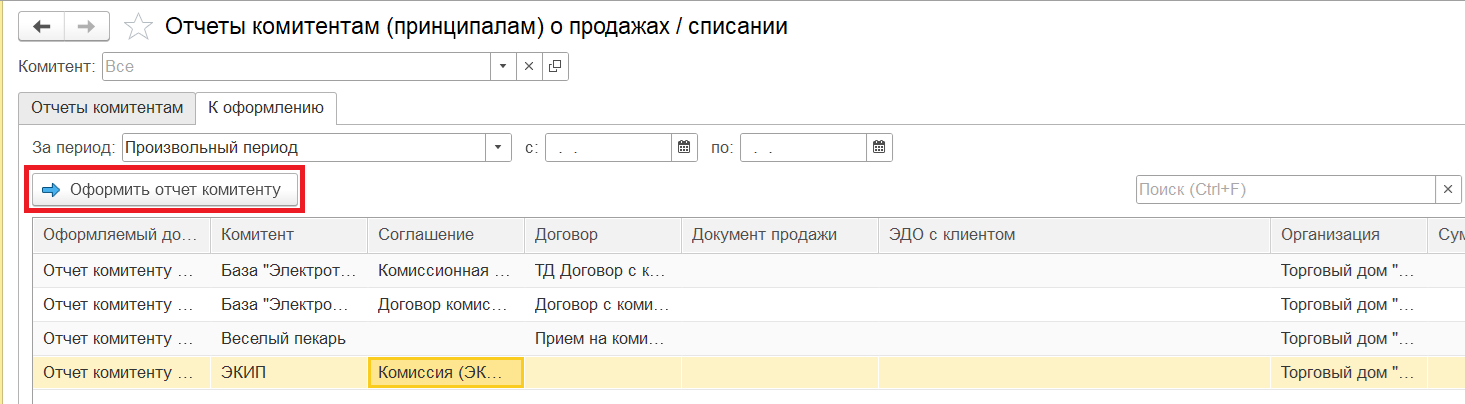Focus the Комитент input field
This screenshot has height=404, width=1465.
[297, 67]
